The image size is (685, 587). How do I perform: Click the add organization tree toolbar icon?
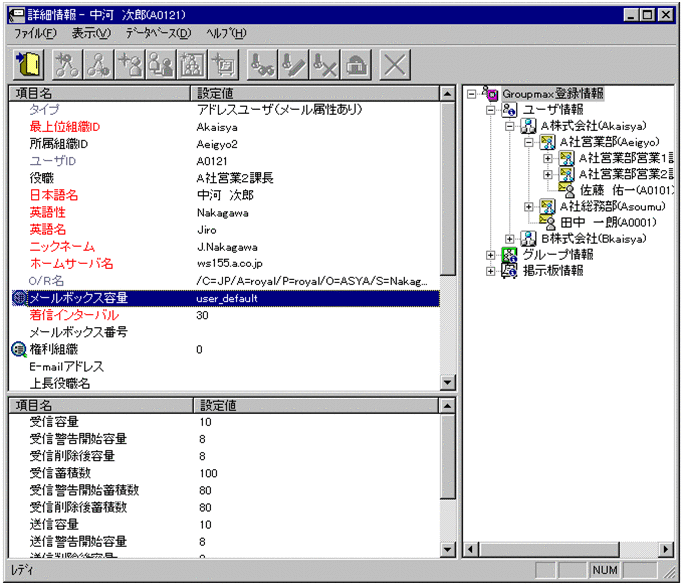coord(67,65)
